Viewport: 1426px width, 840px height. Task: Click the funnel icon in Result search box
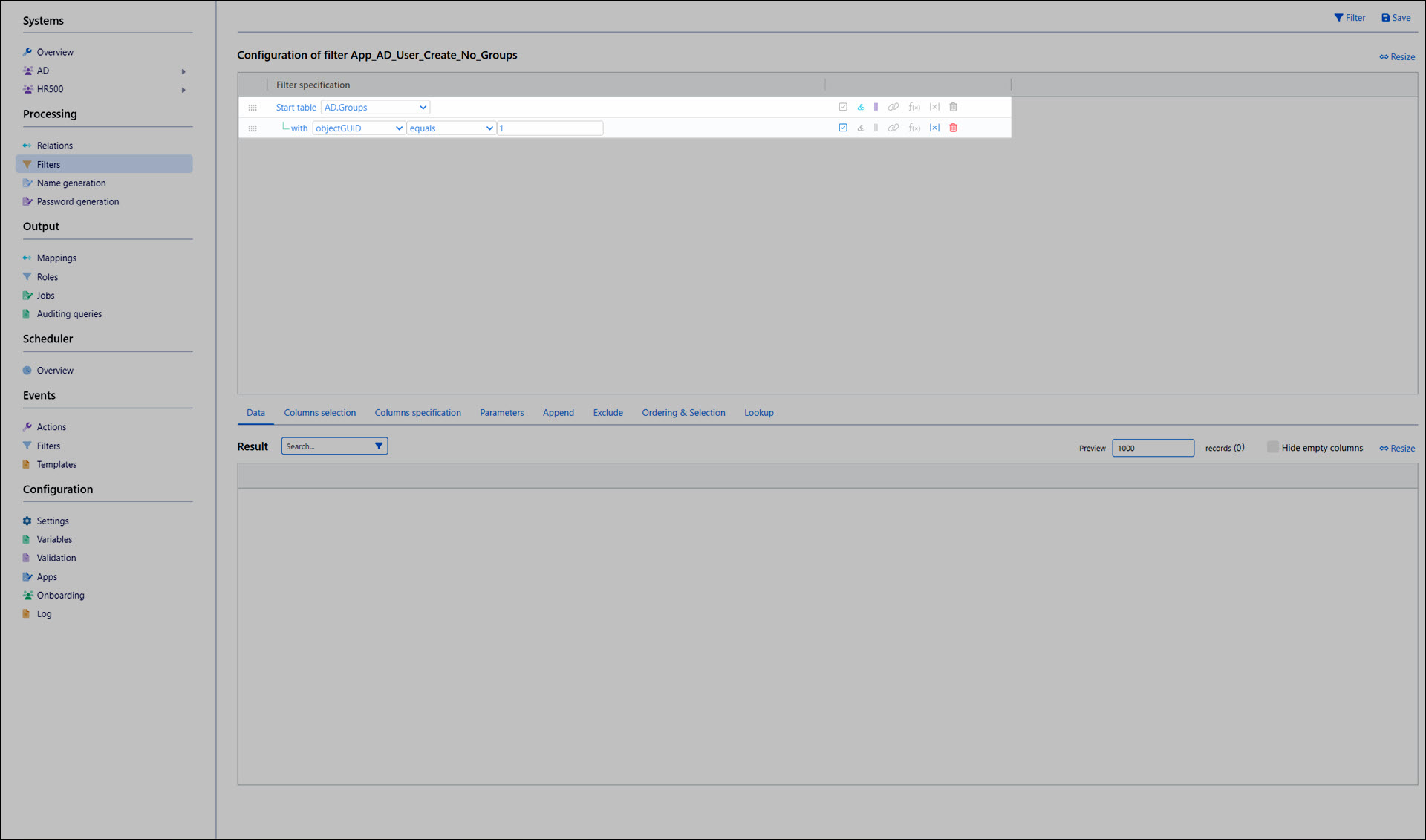(x=379, y=446)
